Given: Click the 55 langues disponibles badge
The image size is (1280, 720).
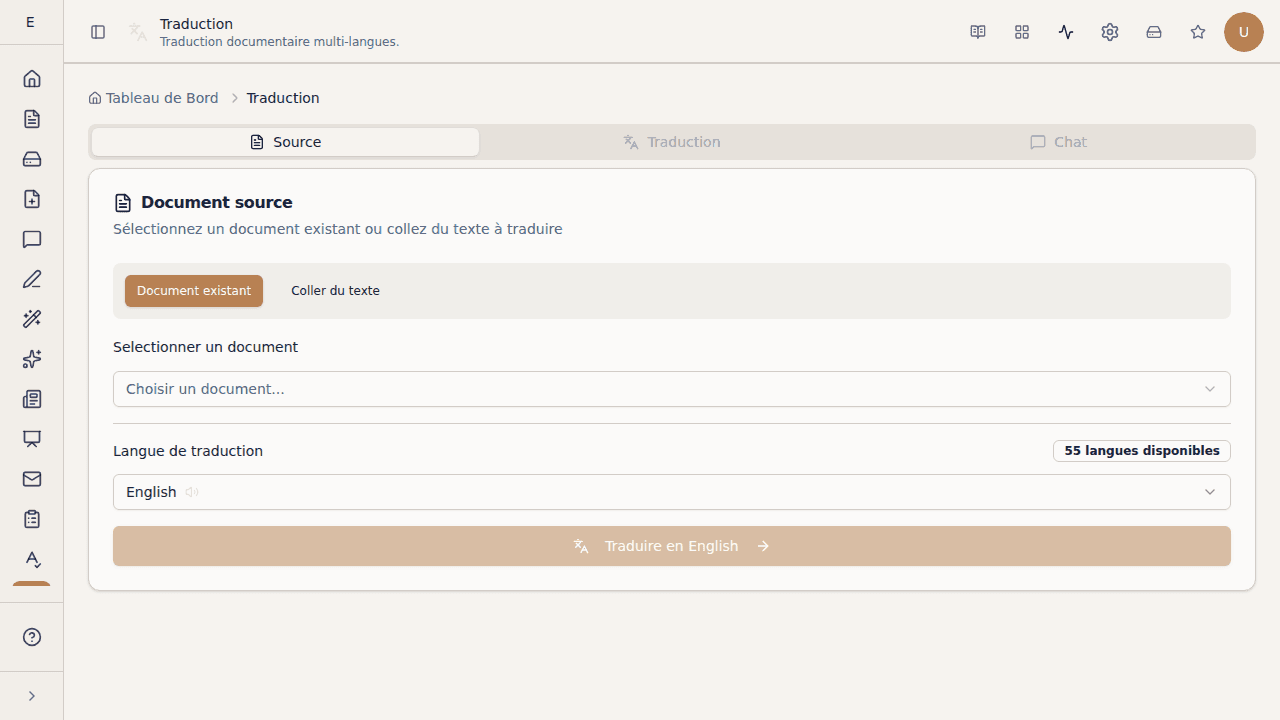Looking at the screenshot, I should [x=1141, y=450].
